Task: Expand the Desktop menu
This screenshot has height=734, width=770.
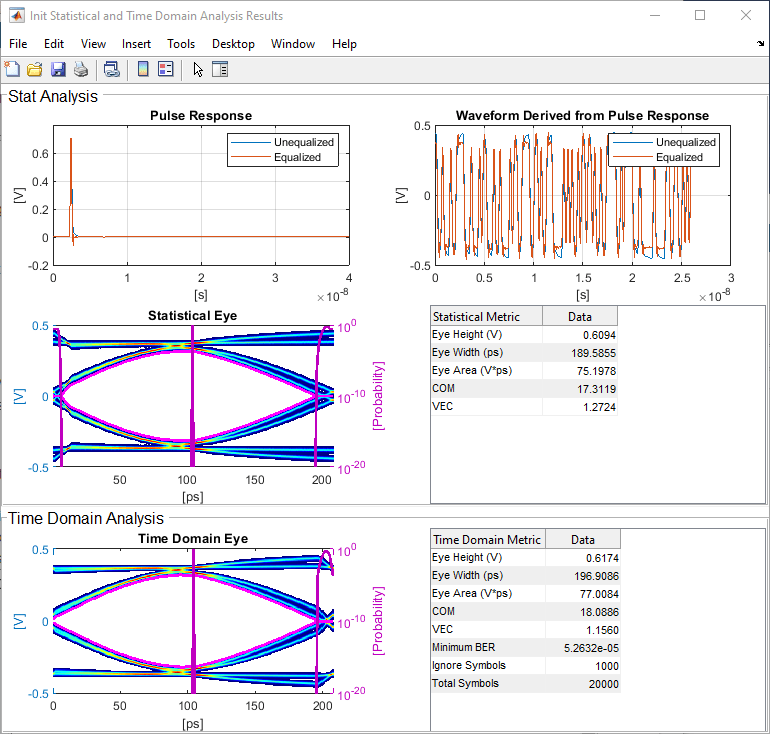Action: click(233, 44)
